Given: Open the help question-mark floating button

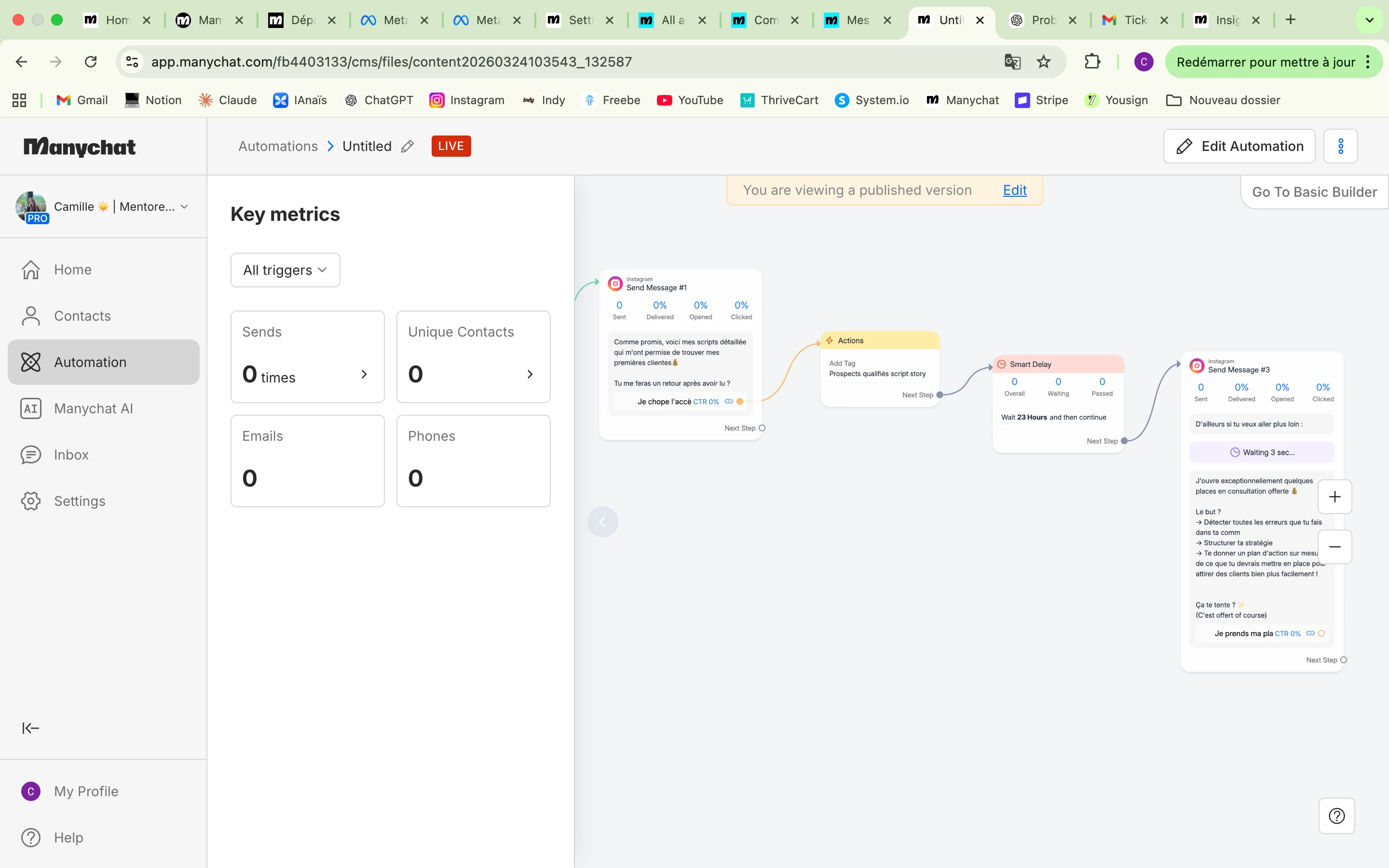Looking at the screenshot, I should tap(1336, 815).
